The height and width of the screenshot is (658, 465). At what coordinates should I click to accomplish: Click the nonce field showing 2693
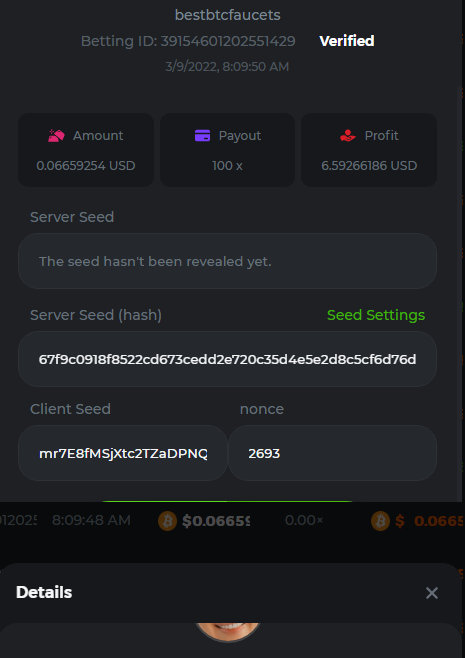tap(332, 453)
